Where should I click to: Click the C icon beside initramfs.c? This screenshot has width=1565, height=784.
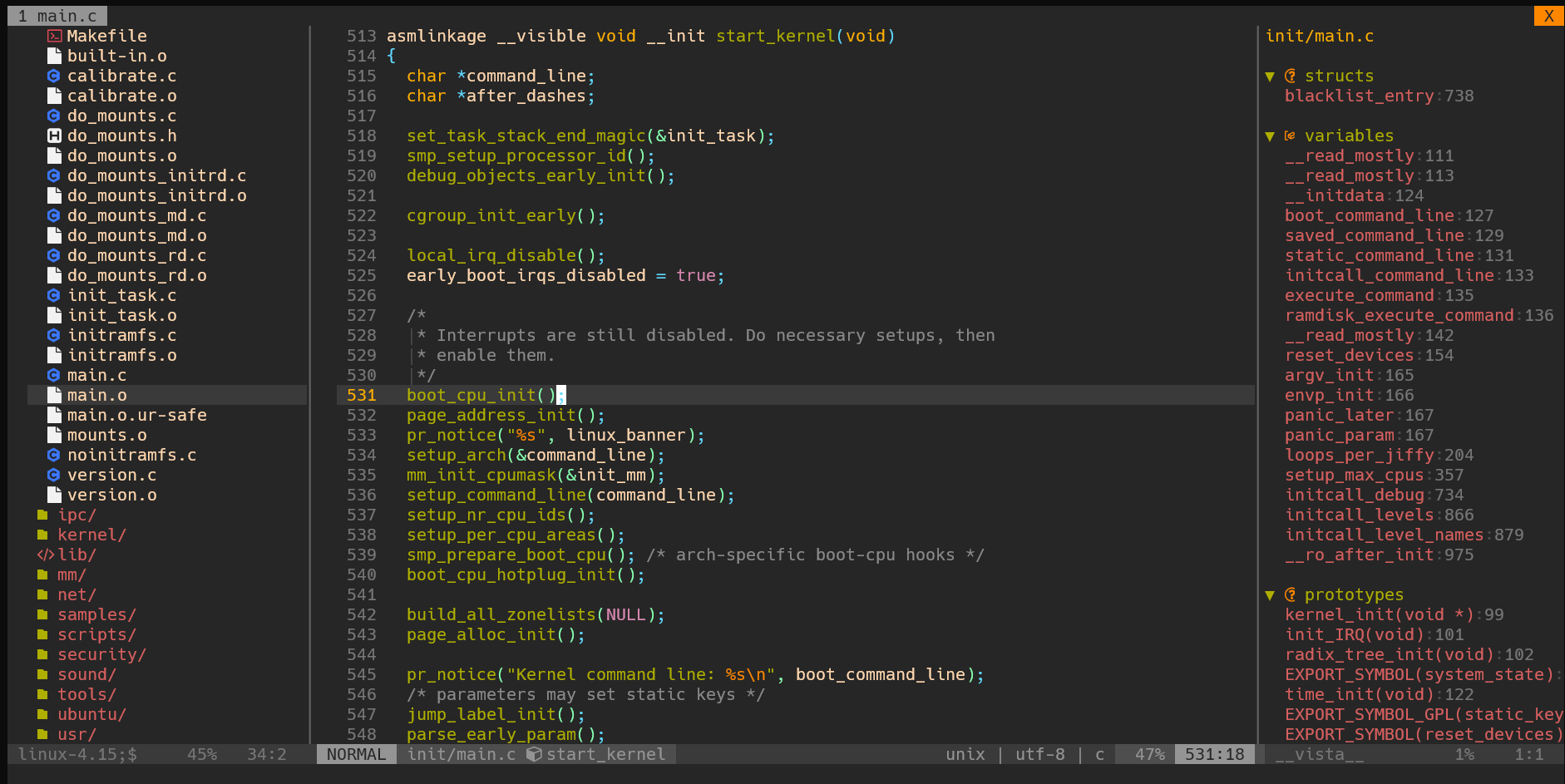pos(54,335)
